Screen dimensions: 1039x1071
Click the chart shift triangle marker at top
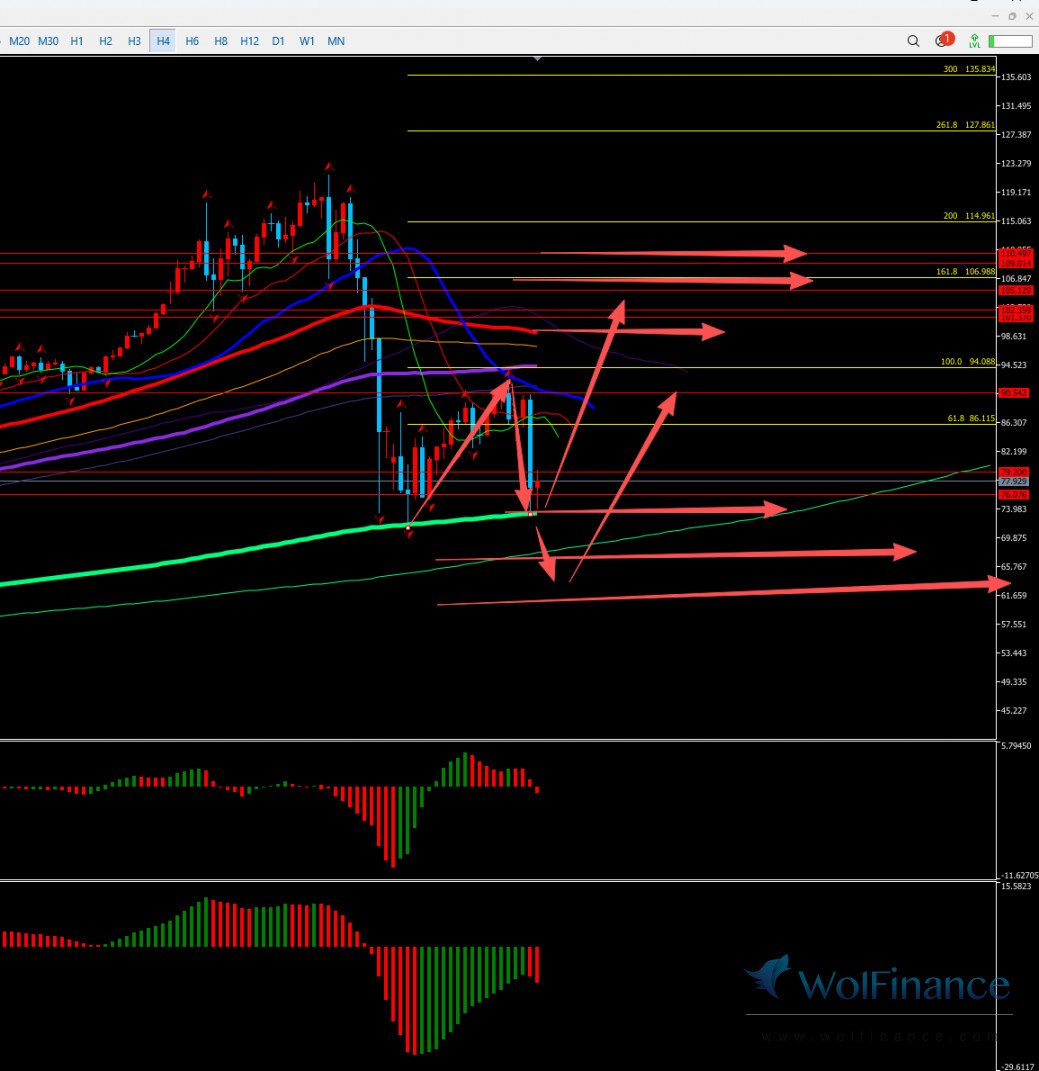tap(538, 59)
